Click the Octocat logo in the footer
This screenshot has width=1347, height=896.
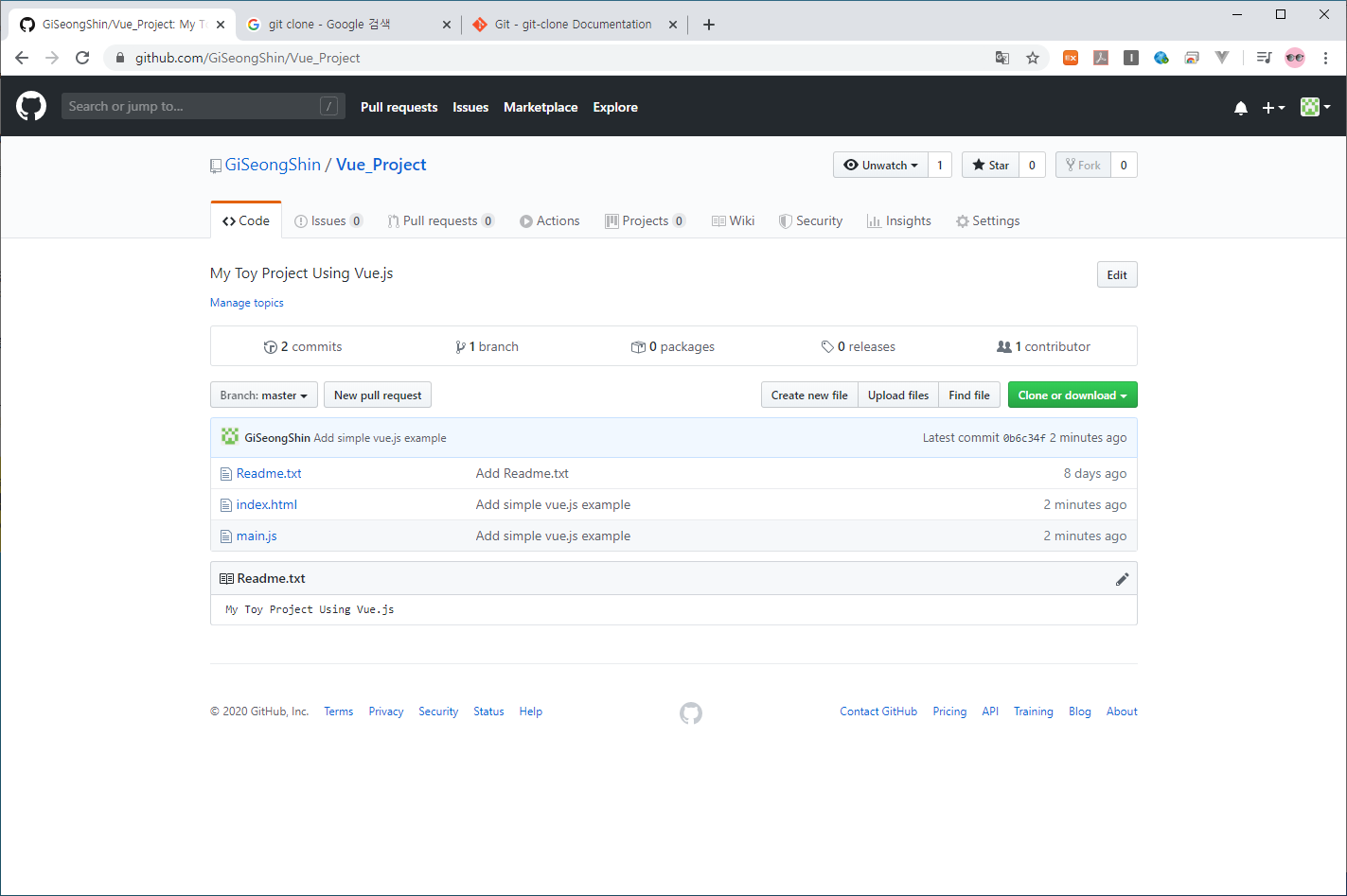pyautogui.click(x=691, y=713)
